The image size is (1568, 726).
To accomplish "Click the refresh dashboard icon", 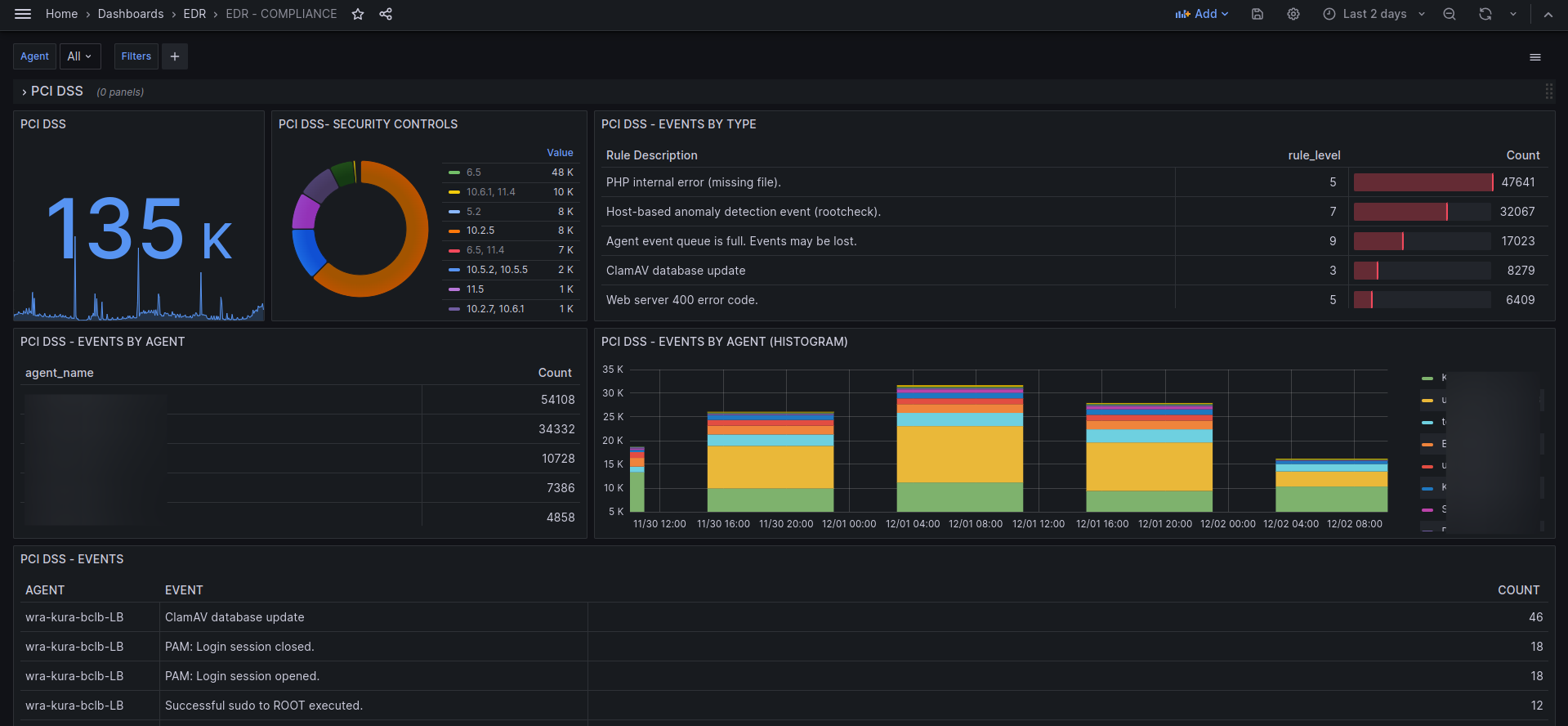I will pyautogui.click(x=1485, y=14).
